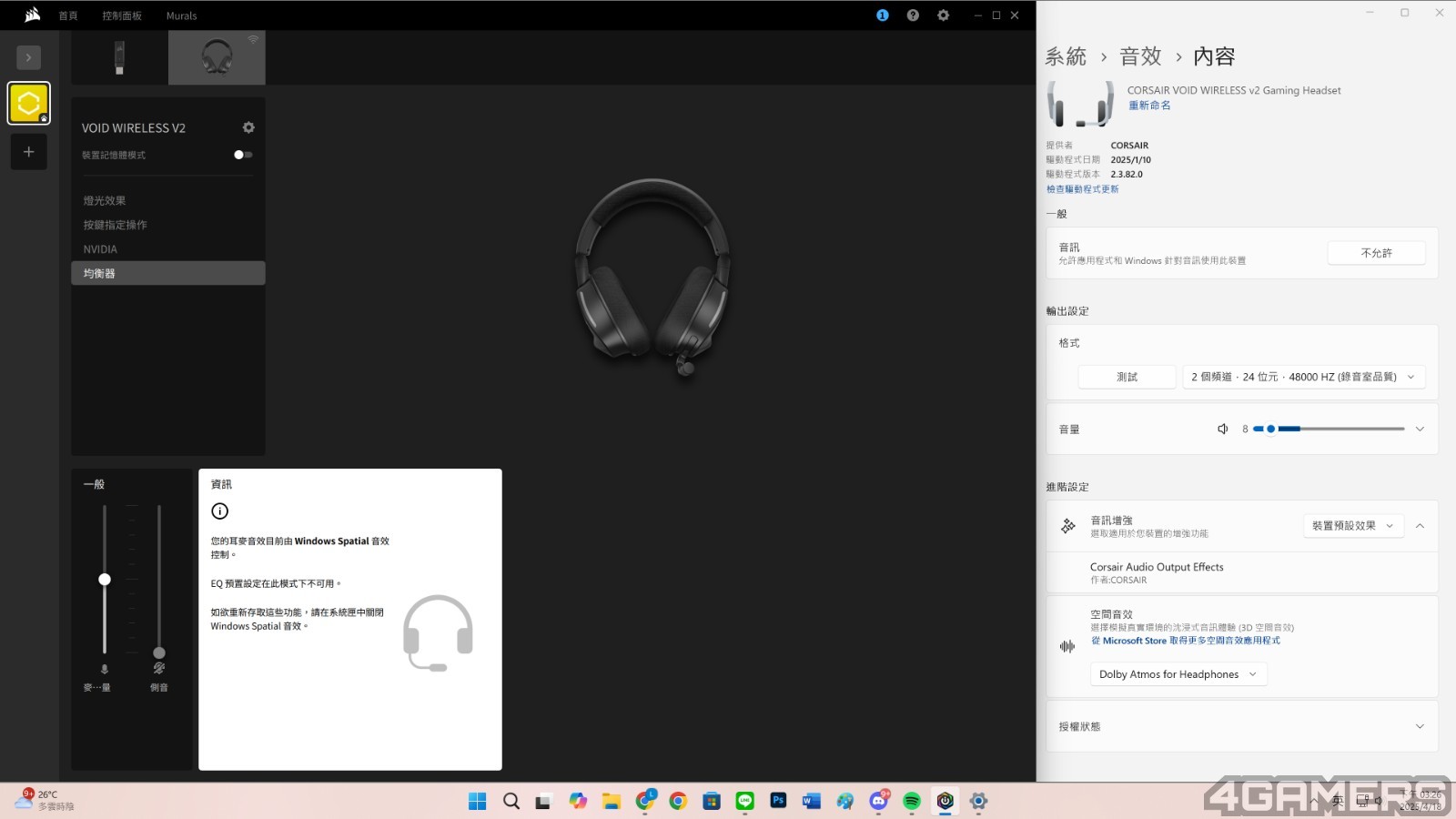1456x819 pixels.
Task: Select the 均衡器 menu item
Action: pyautogui.click(x=168, y=273)
